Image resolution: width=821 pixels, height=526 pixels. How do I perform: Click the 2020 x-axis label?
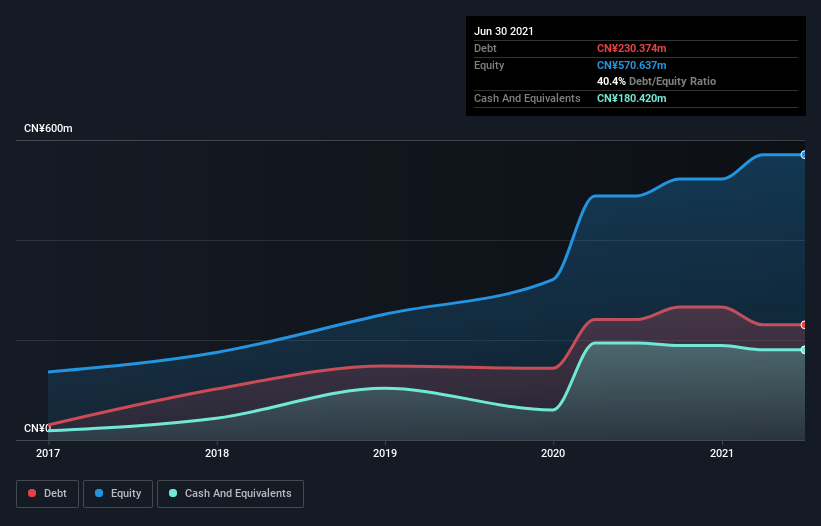[553, 453]
